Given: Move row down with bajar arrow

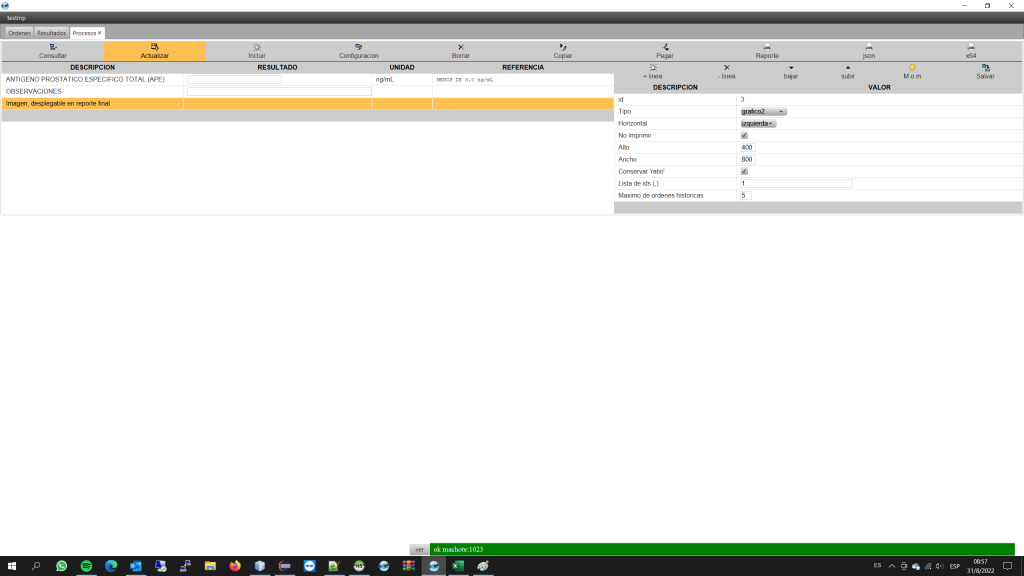Looking at the screenshot, I should pos(791,67).
